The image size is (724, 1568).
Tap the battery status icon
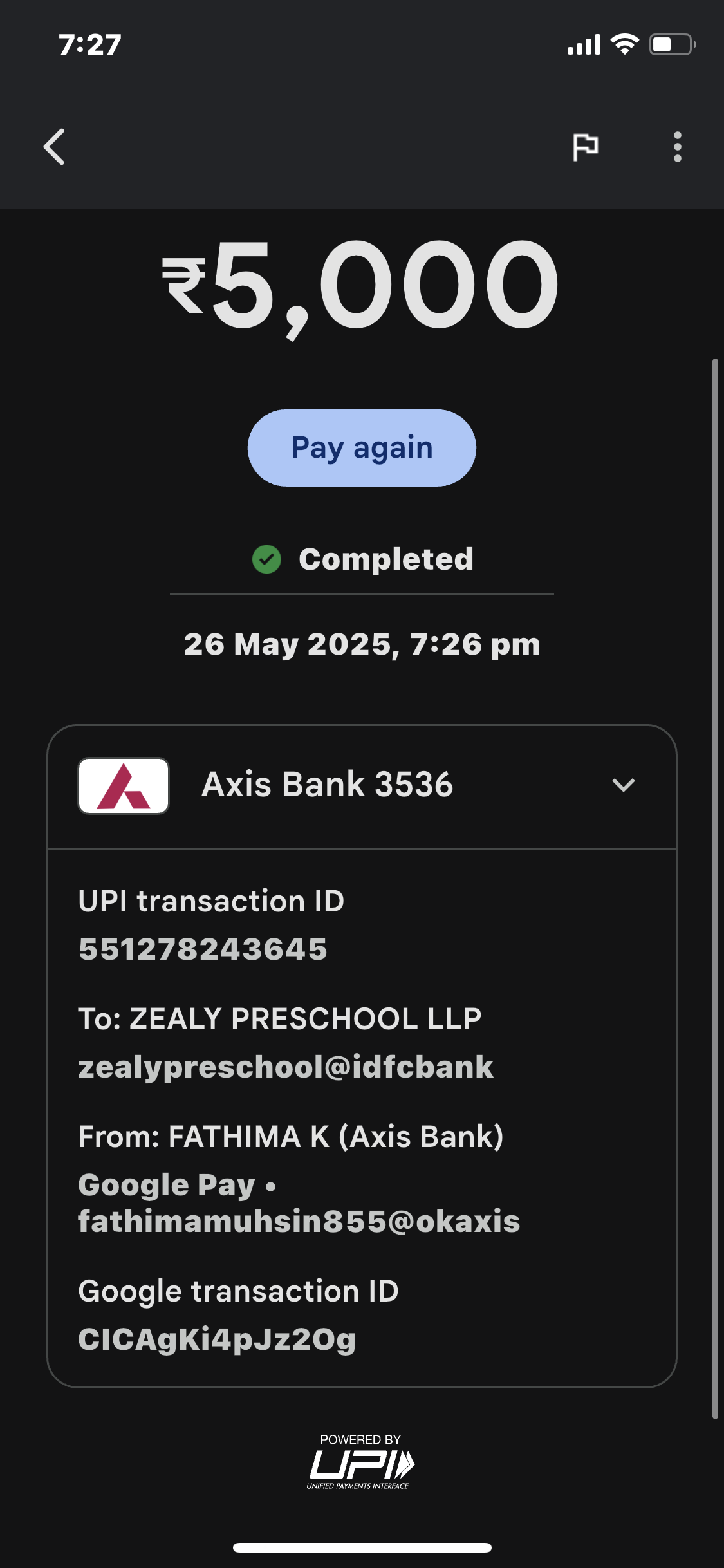pos(671,44)
